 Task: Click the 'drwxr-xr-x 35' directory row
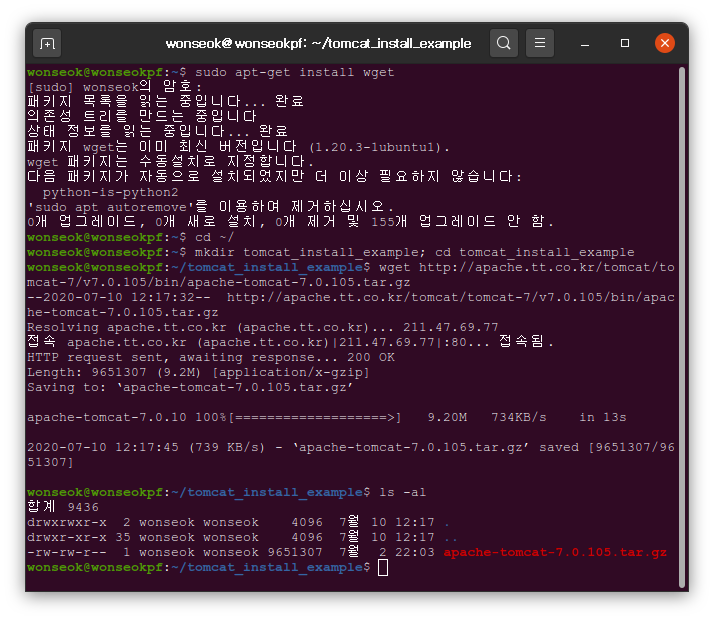tap(242, 537)
